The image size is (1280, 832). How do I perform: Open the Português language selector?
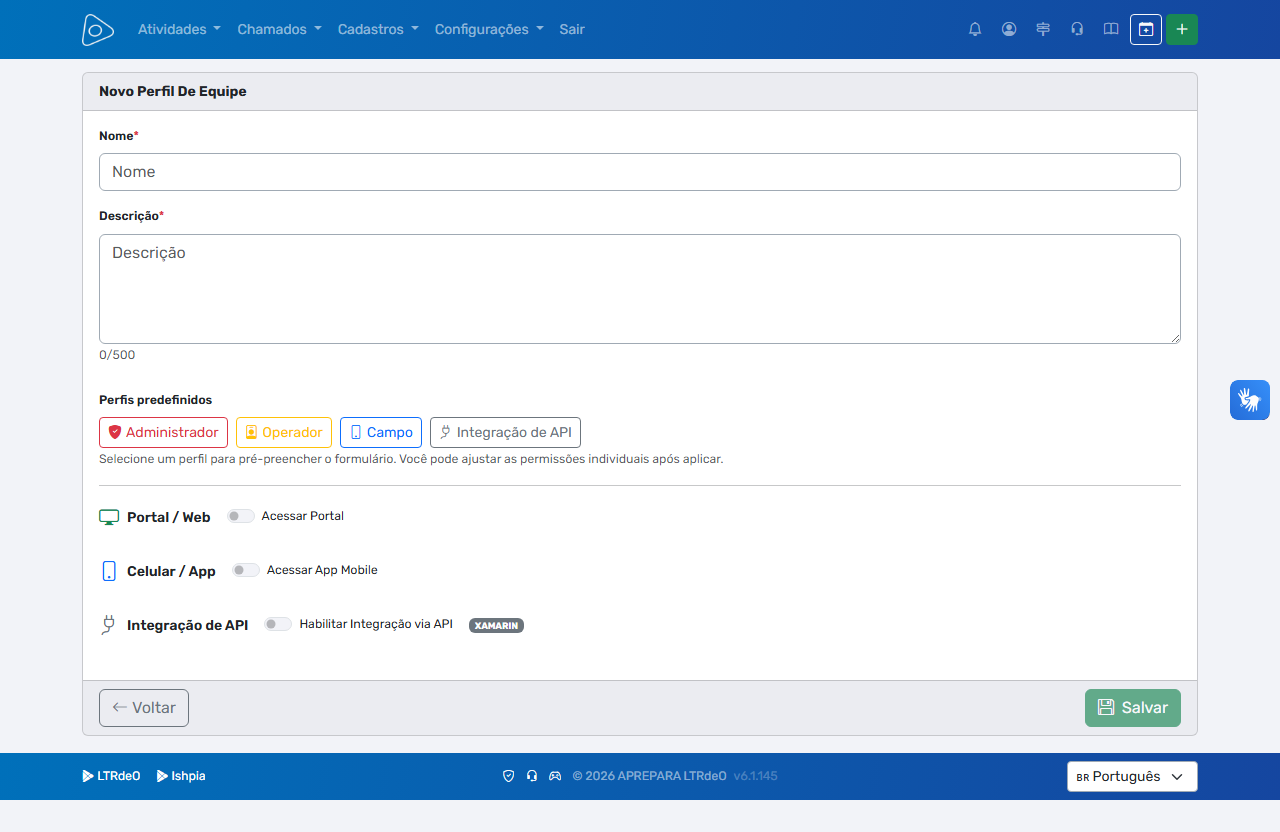point(1132,777)
